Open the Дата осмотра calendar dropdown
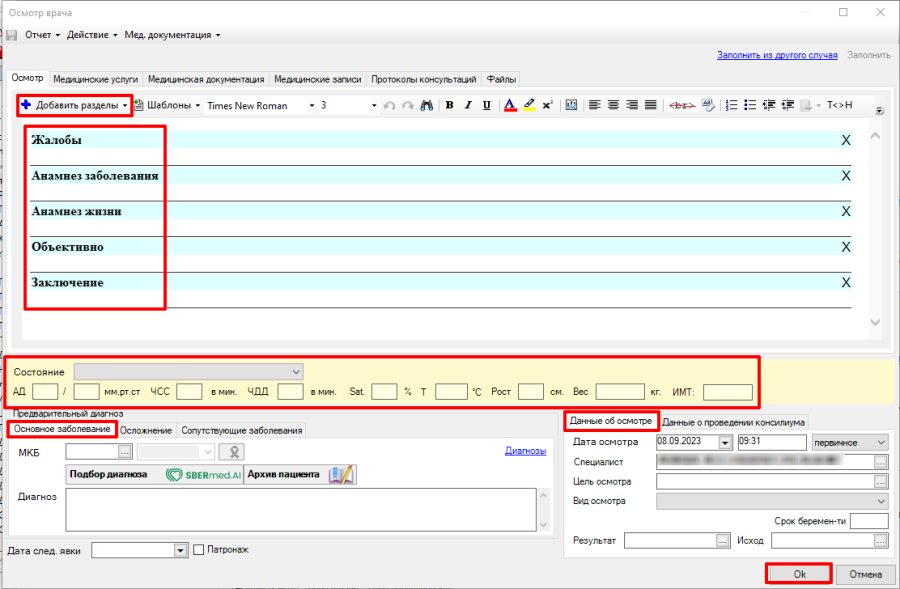The height and width of the screenshot is (589, 900). (725, 443)
